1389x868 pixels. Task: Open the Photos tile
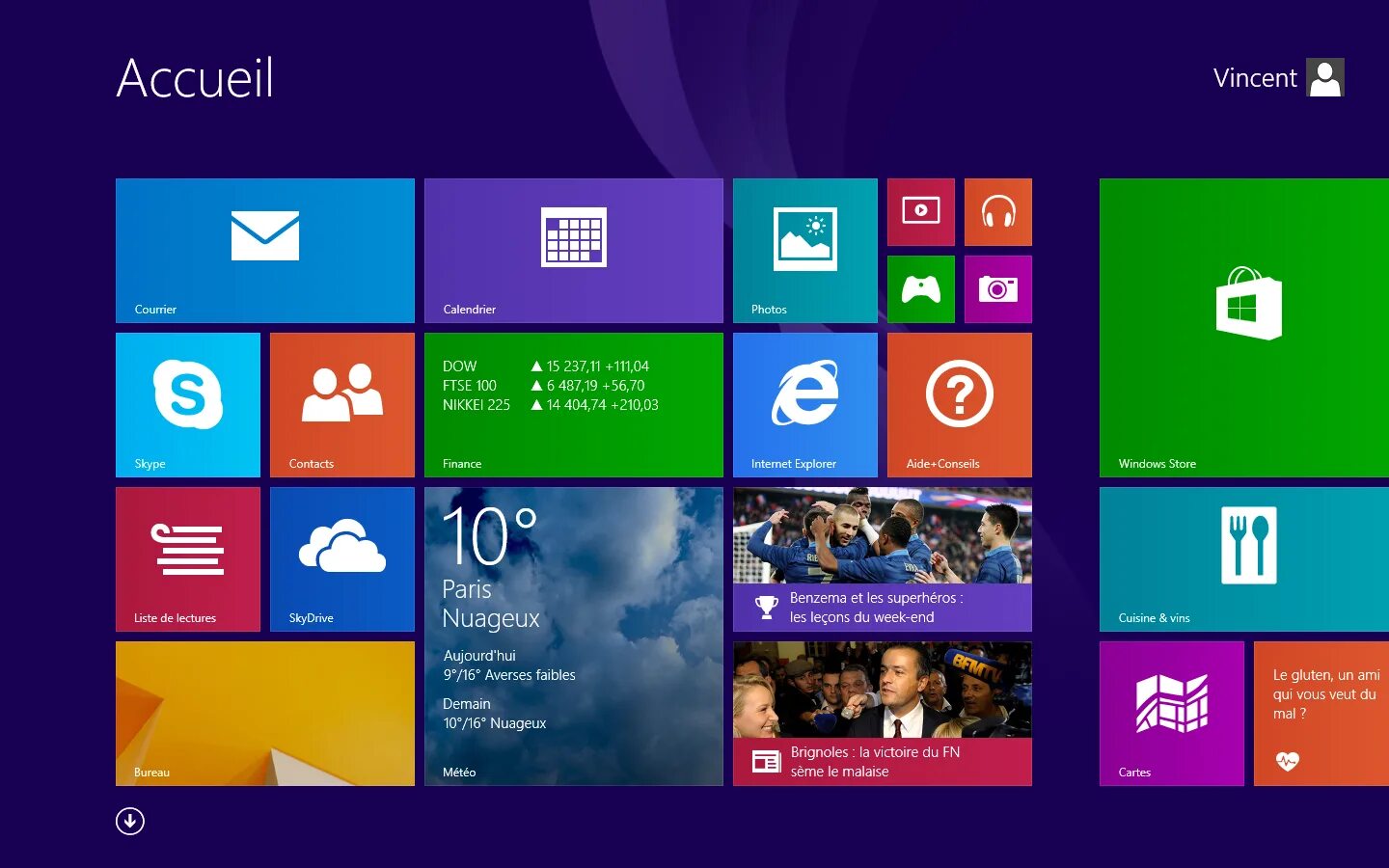[805, 251]
